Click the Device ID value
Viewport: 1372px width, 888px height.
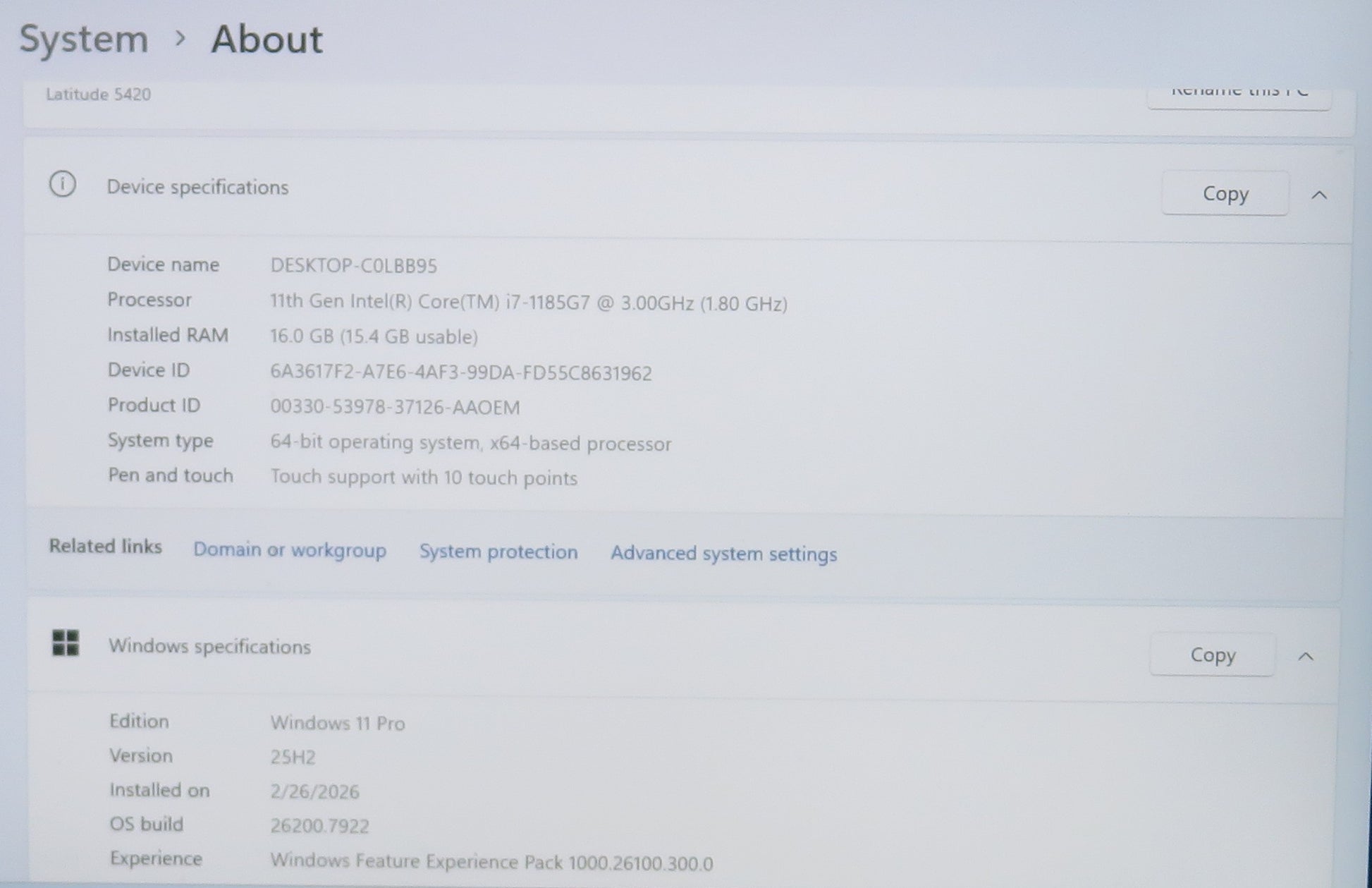point(460,373)
